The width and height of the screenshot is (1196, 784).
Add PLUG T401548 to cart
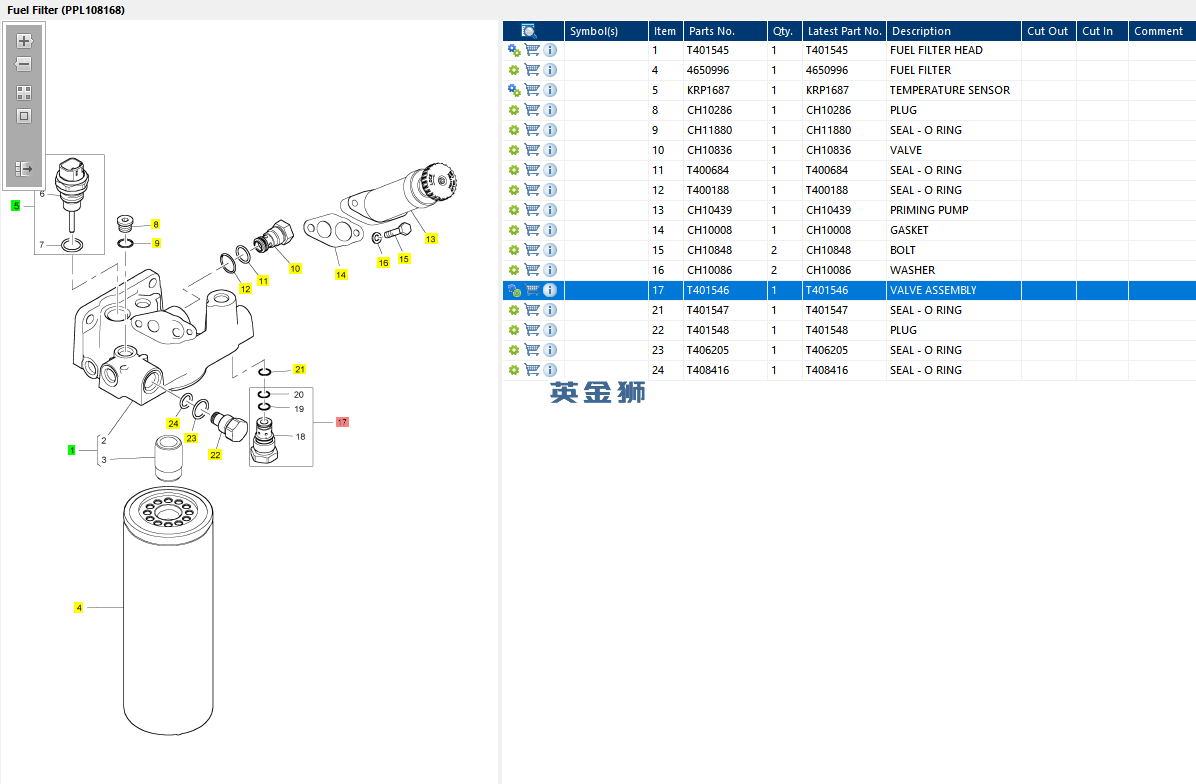pos(532,330)
